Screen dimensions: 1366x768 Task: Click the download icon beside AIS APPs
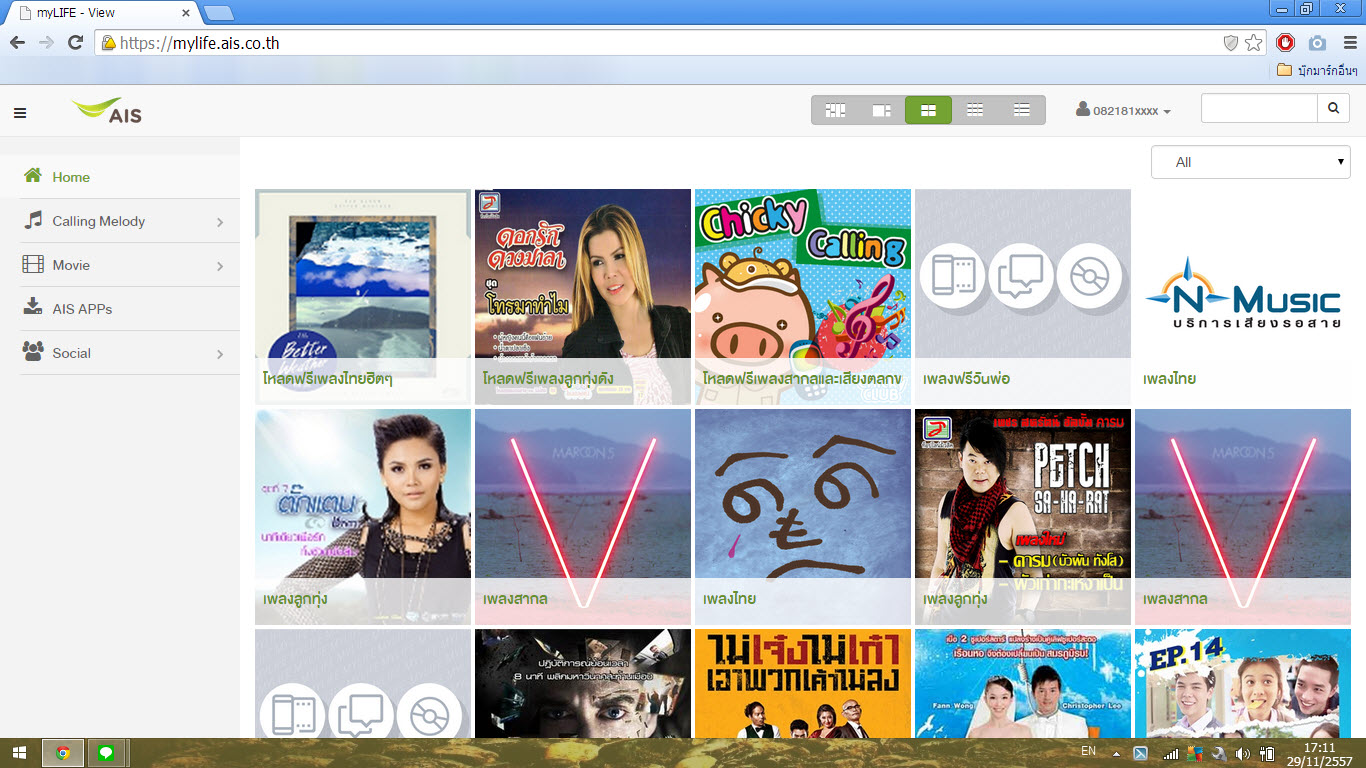pyautogui.click(x=33, y=306)
